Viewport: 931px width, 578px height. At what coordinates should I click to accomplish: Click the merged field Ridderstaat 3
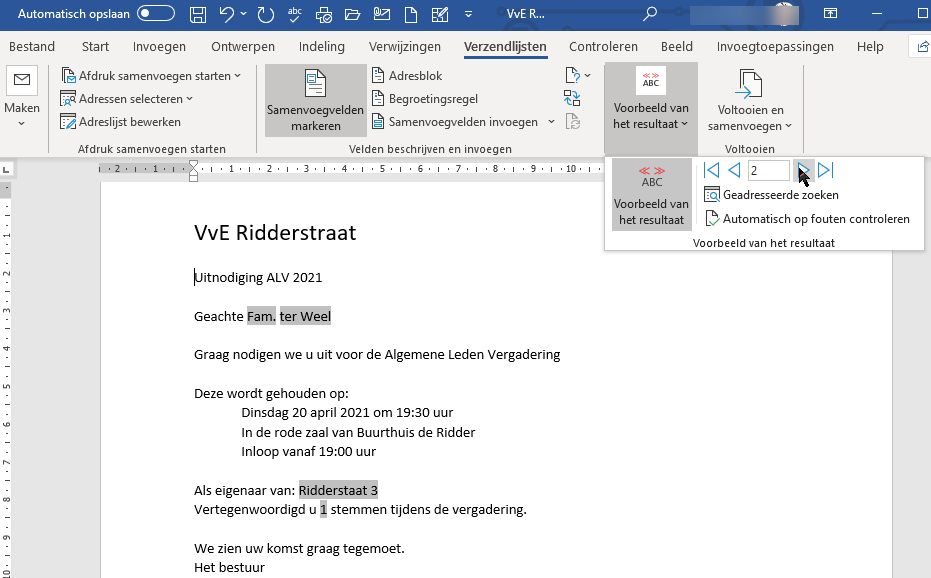[x=338, y=490]
